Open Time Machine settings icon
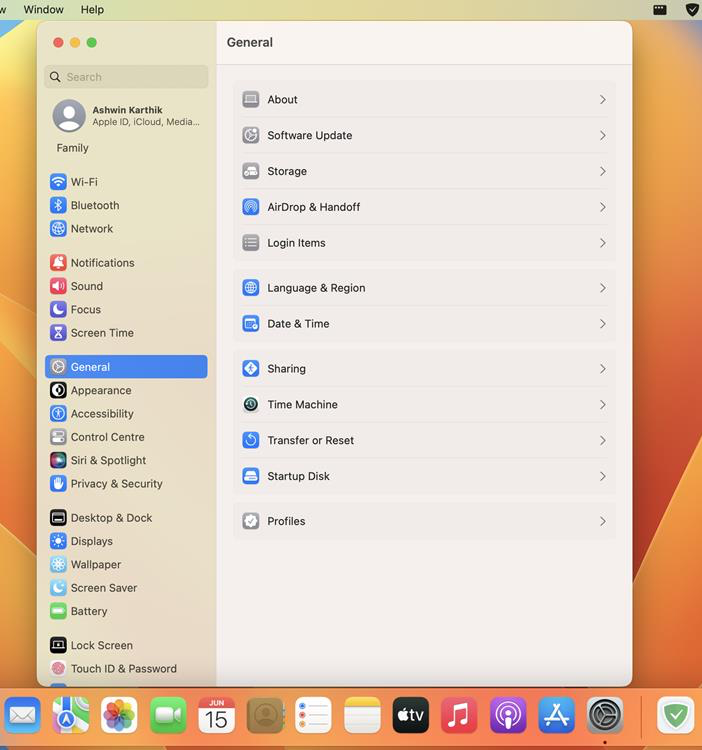Image resolution: width=702 pixels, height=750 pixels. click(251, 405)
